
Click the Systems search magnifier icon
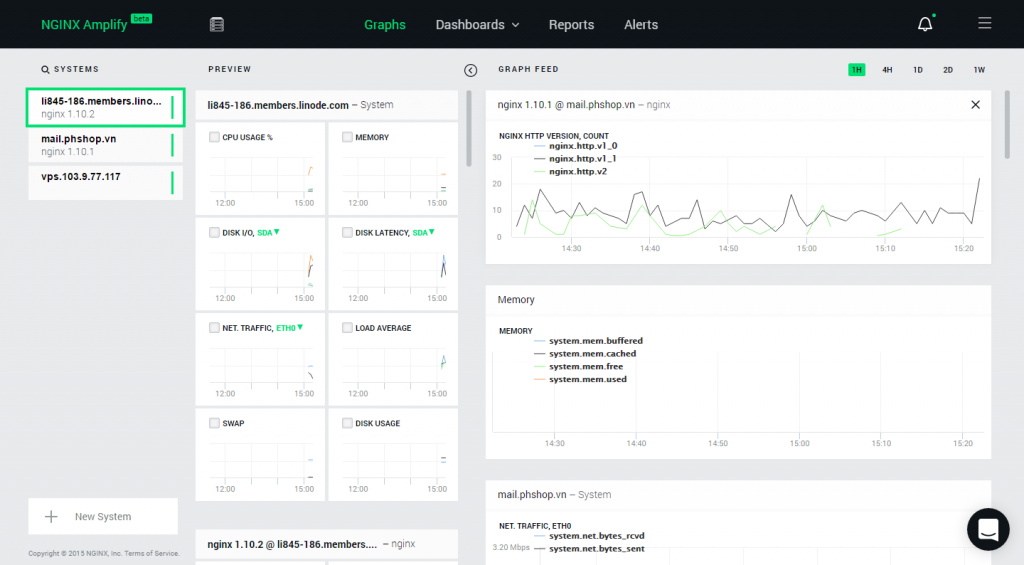click(45, 69)
